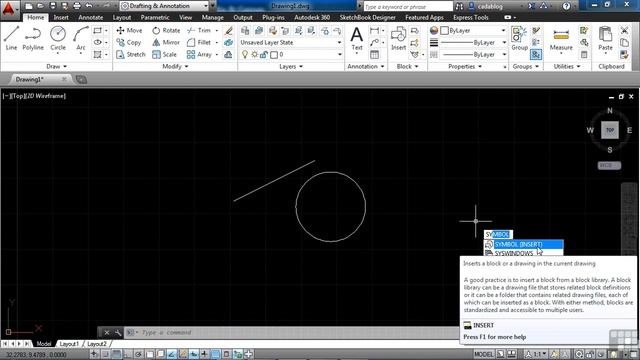This screenshot has height=360, width=640.
Task: Choose the Rotate command
Action: pyautogui.click(x=166, y=30)
